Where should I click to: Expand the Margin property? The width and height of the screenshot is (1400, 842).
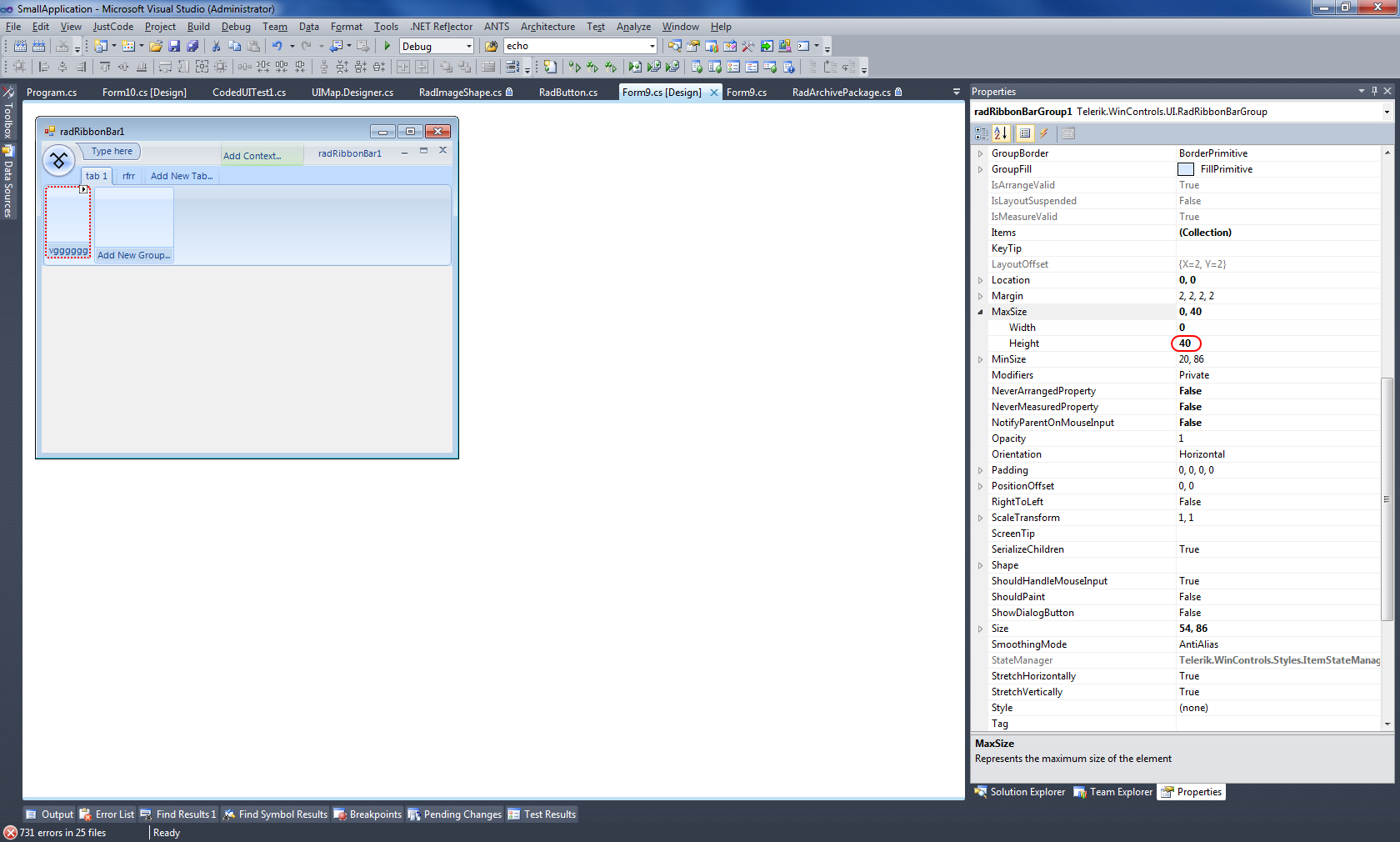coord(980,296)
